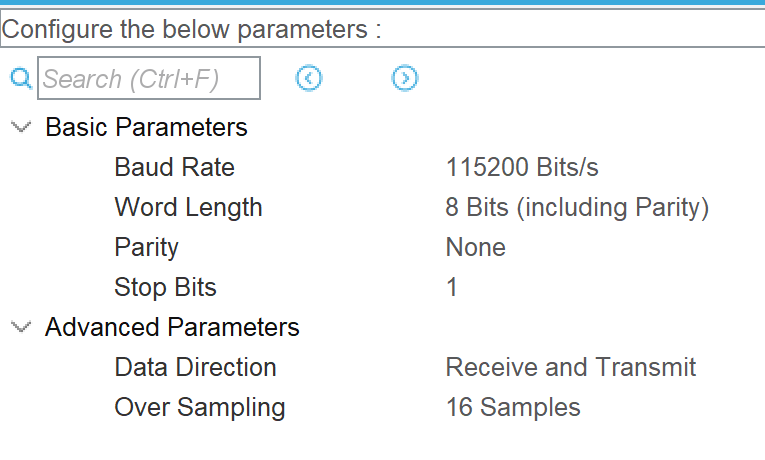Select the Over Sampling parameter
The height and width of the screenshot is (460, 765).
click(x=199, y=407)
